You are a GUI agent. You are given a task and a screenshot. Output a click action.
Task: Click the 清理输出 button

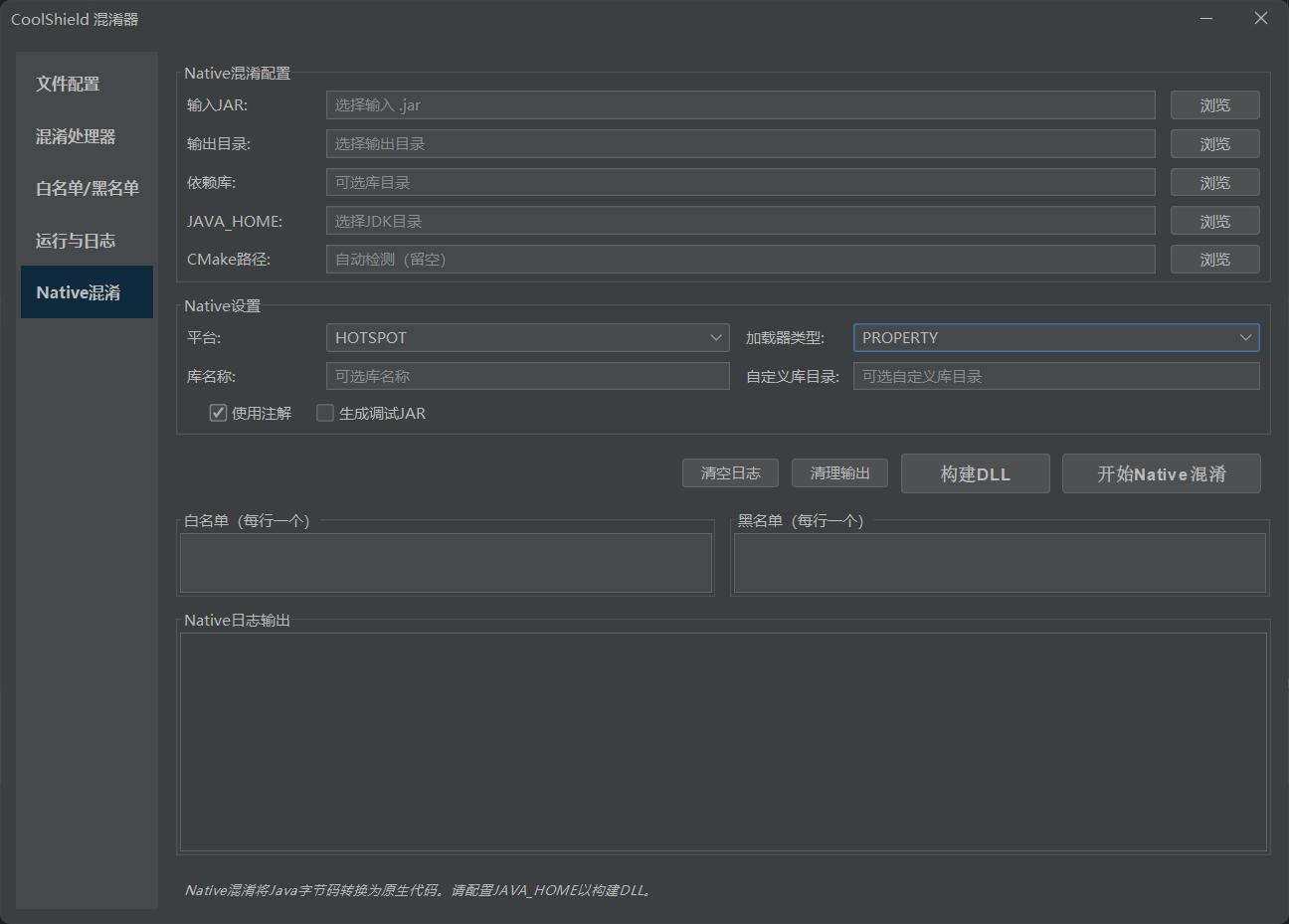pos(839,473)
